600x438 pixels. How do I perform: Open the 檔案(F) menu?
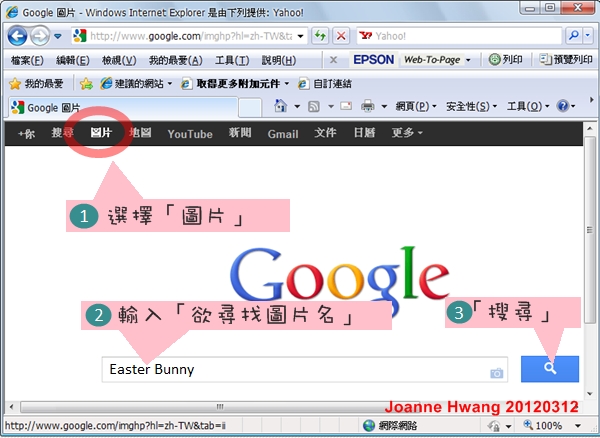27,60
